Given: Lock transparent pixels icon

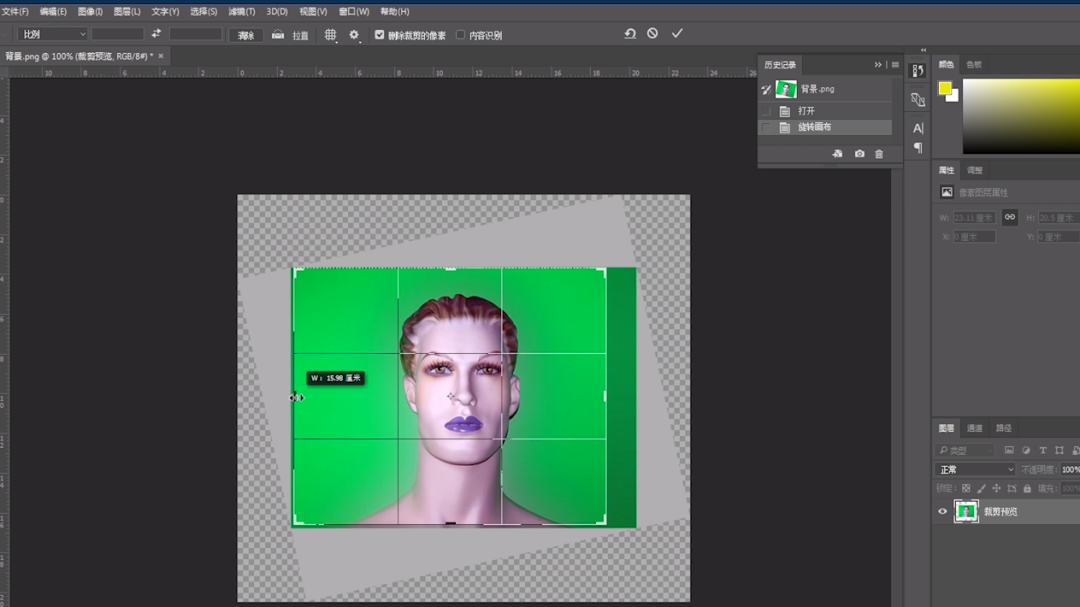Looking at the screenshot, I should coord(966,488).
